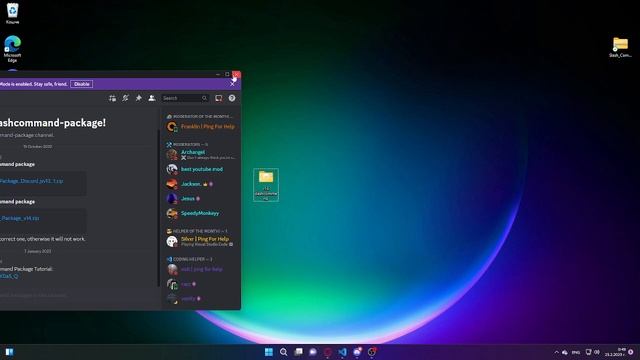Open notification settings bell in Discord toolbar
Image resolution: width=640 pixels, height=360 pixels.
point(125,98)
